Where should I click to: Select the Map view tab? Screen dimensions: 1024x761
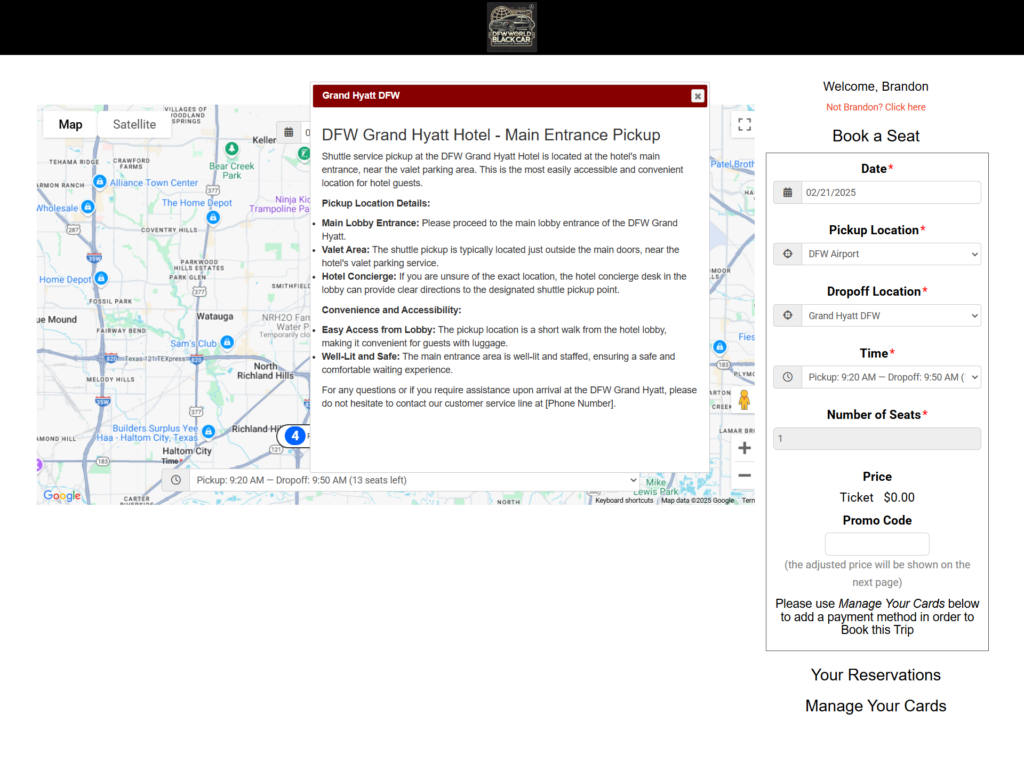pos(70,125)
